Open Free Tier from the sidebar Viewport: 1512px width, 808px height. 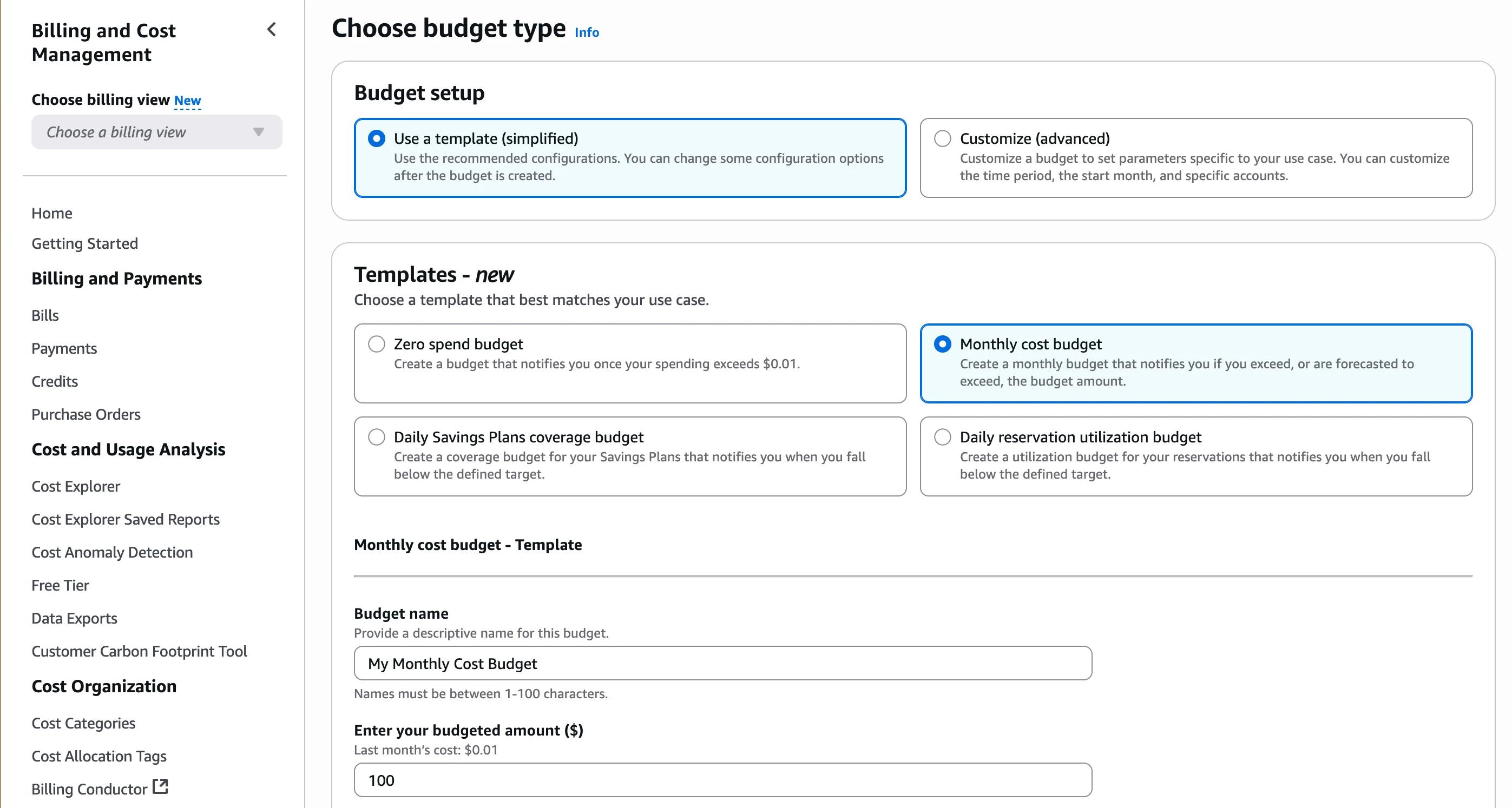[61, 585]
